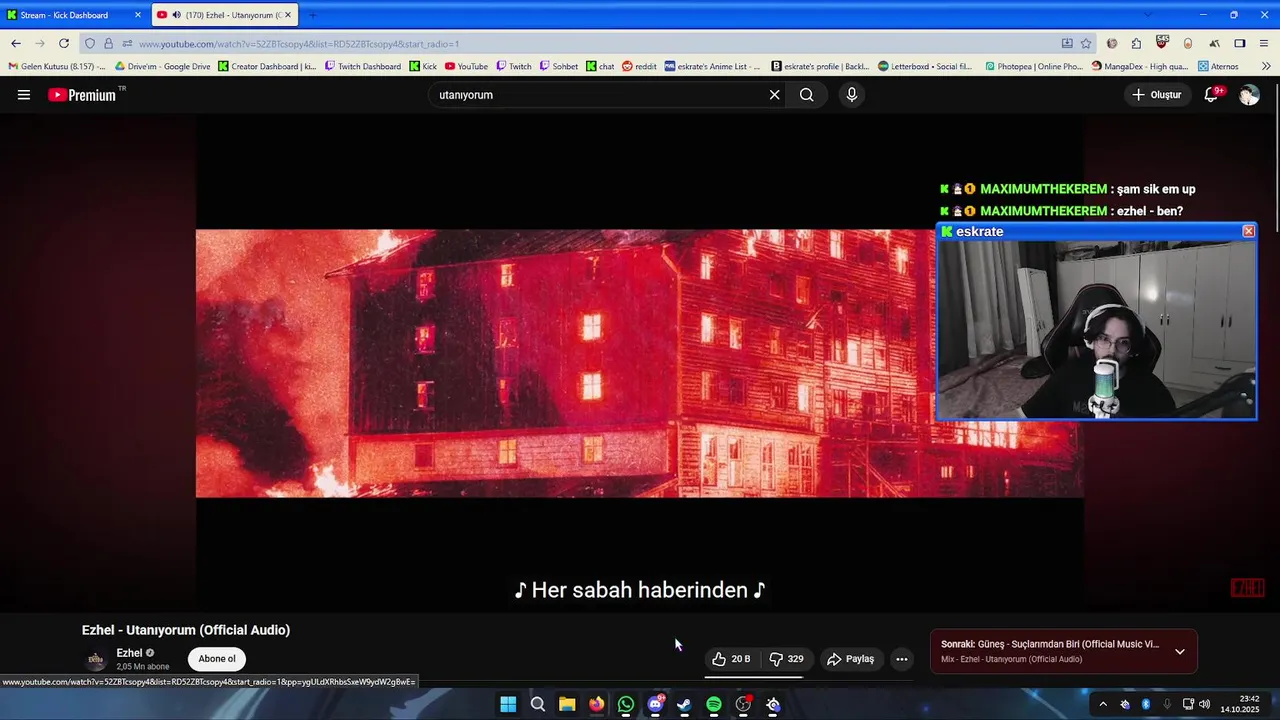This screenshot has height=720, width=1280.
Task: Open the Drive'ım Google Drive bookmark
Action: (x=162, y=67)
